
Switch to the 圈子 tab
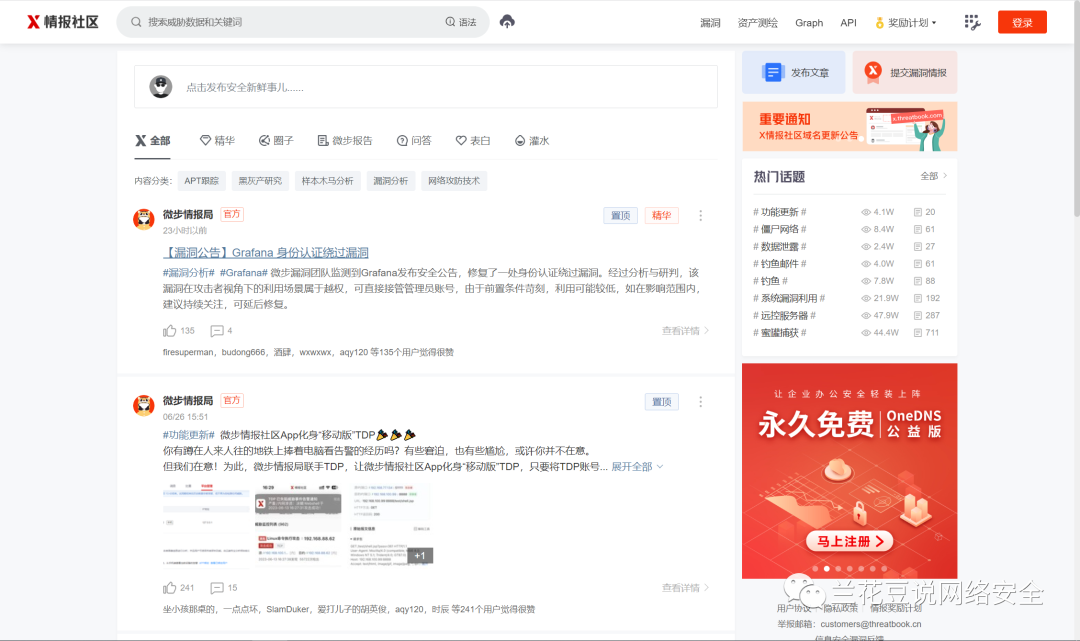pyautogui.click(x=276, y=140)
